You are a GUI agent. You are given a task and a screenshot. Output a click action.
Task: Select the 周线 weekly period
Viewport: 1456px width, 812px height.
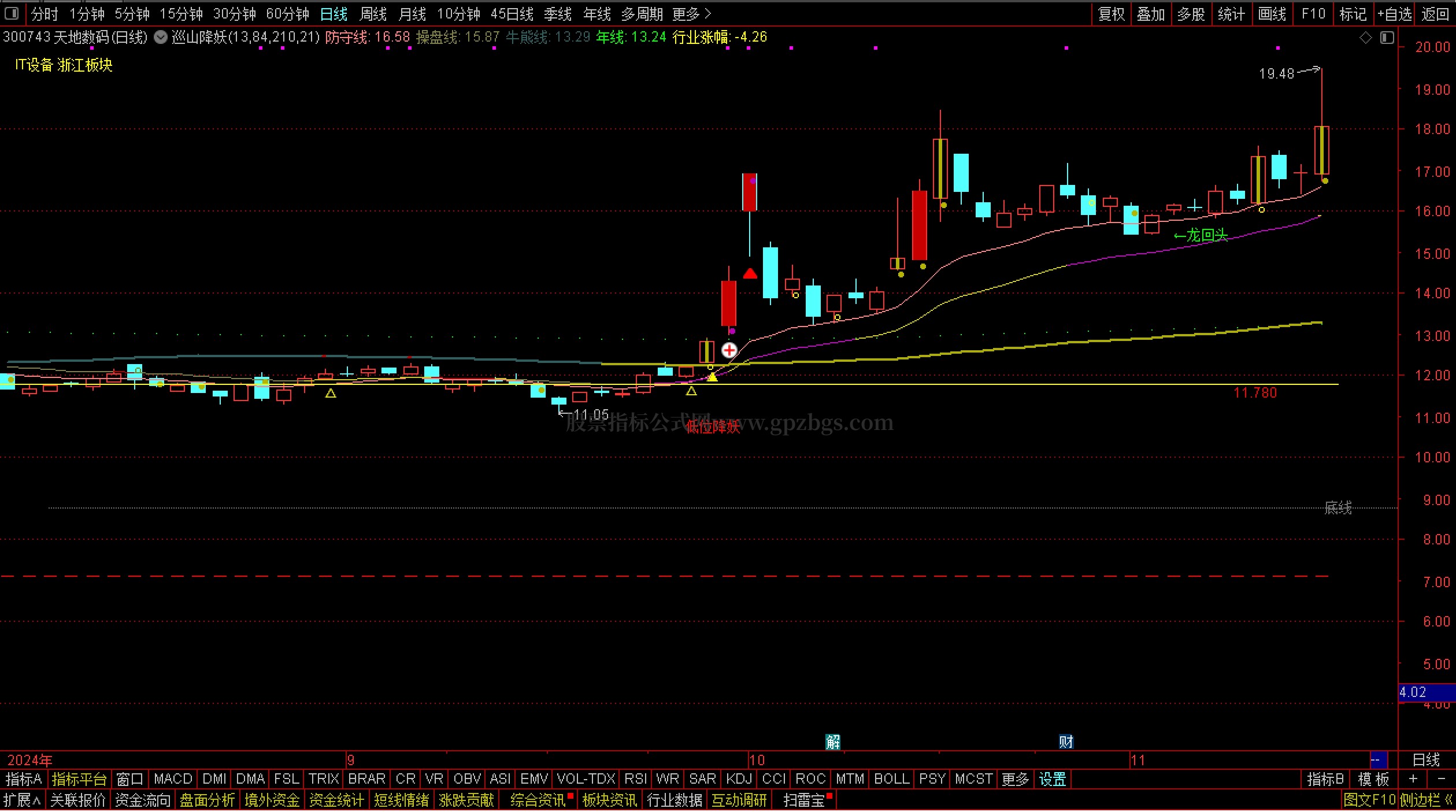click(373, 14)
